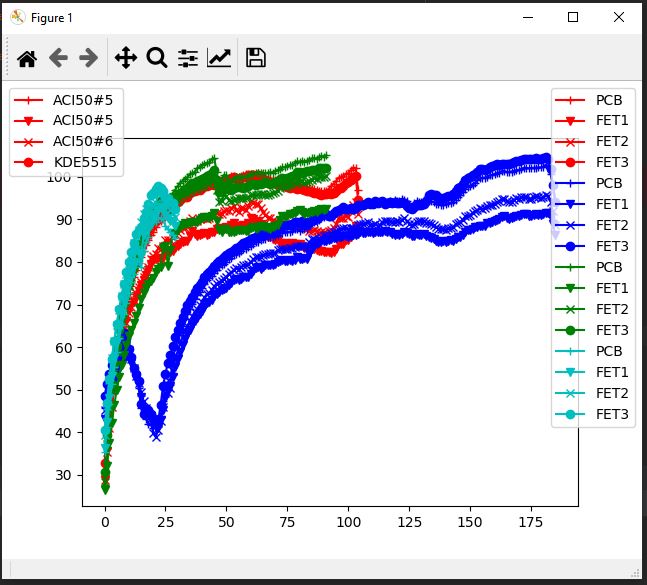Click the blue PCB legend entry
Screen dimensions: 647x585
tap(588, 183)
